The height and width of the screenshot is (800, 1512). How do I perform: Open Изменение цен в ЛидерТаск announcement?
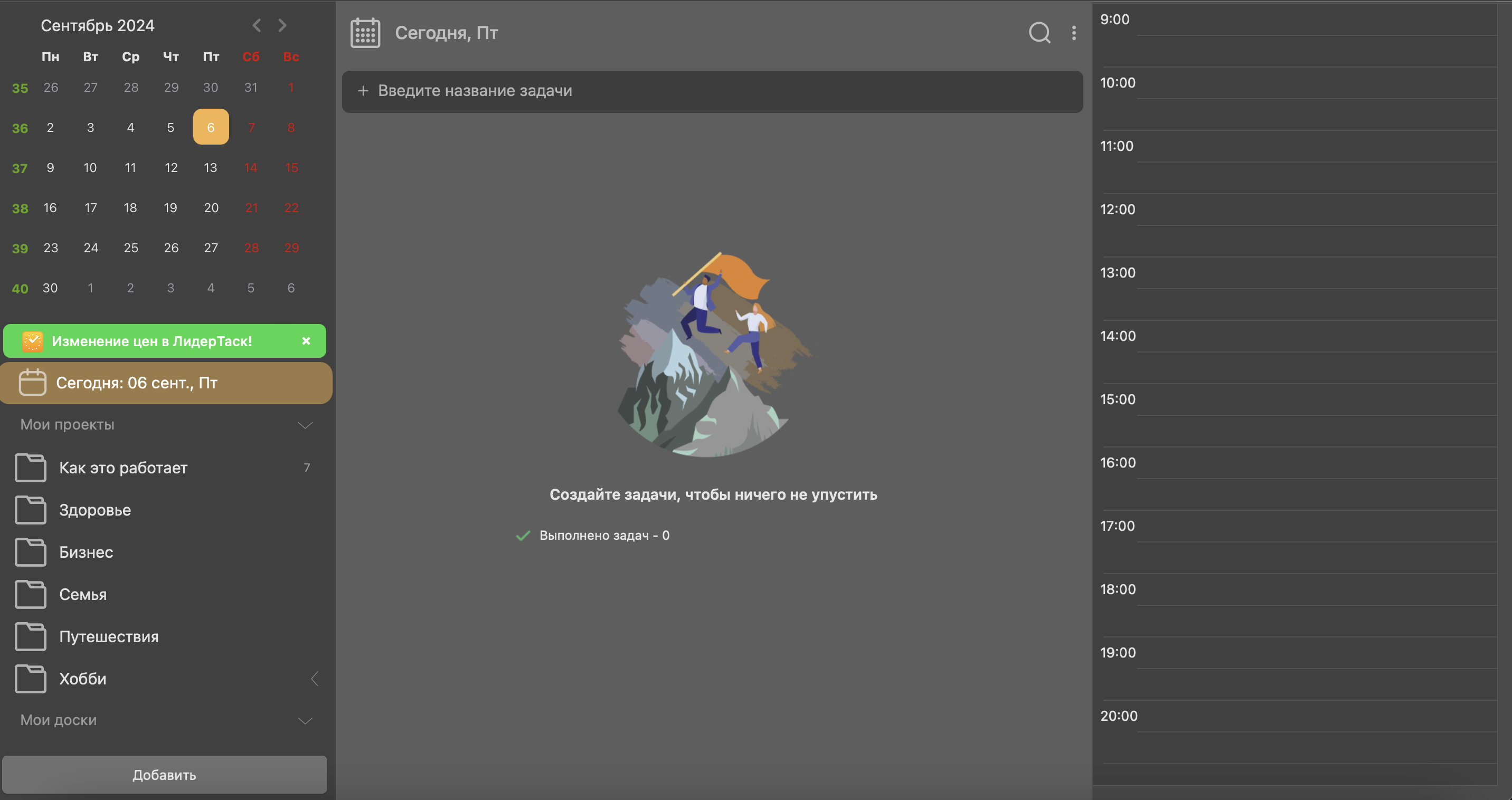click(152, 341)
